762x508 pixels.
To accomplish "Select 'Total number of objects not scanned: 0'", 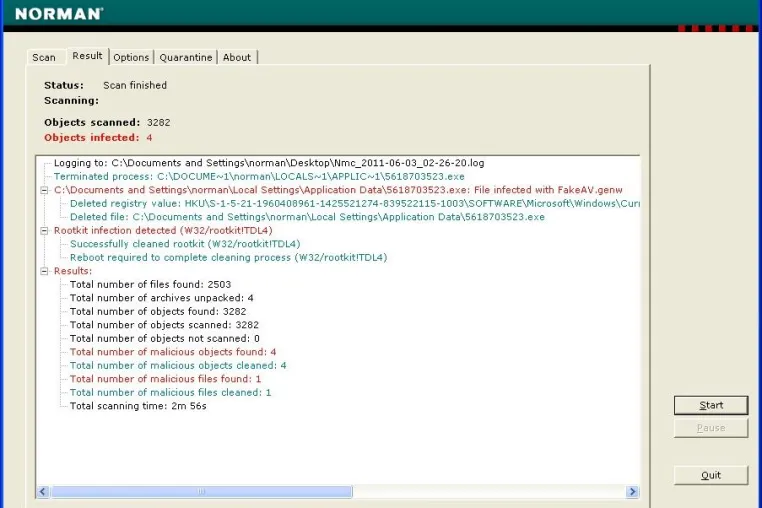I will pyautogui.click(x=165, y=339).
